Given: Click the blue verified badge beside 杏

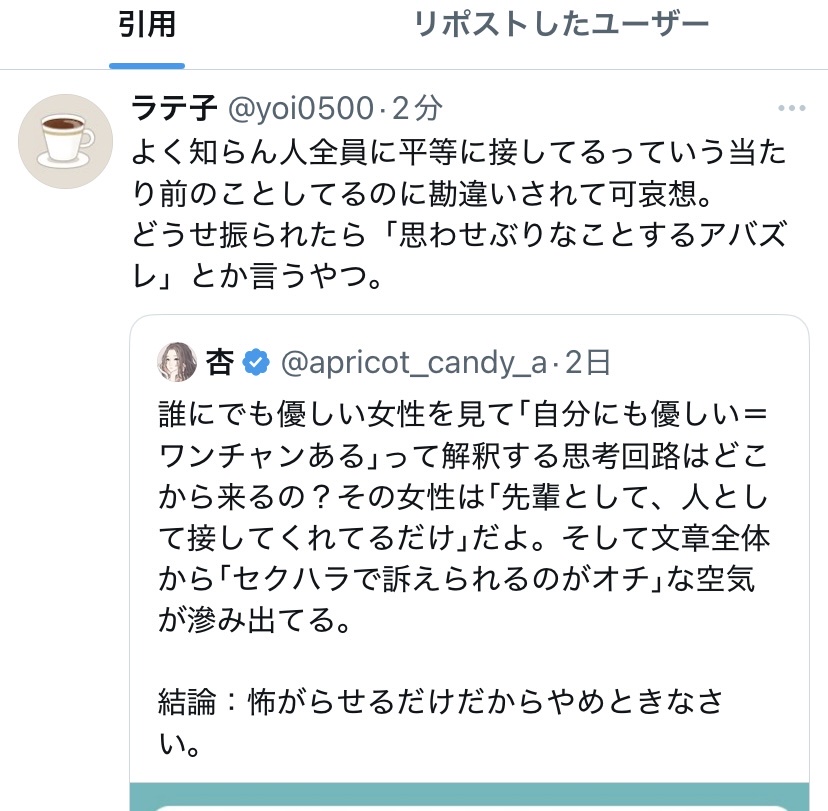Looking at the screenshot, I should [x=257, y=363].
